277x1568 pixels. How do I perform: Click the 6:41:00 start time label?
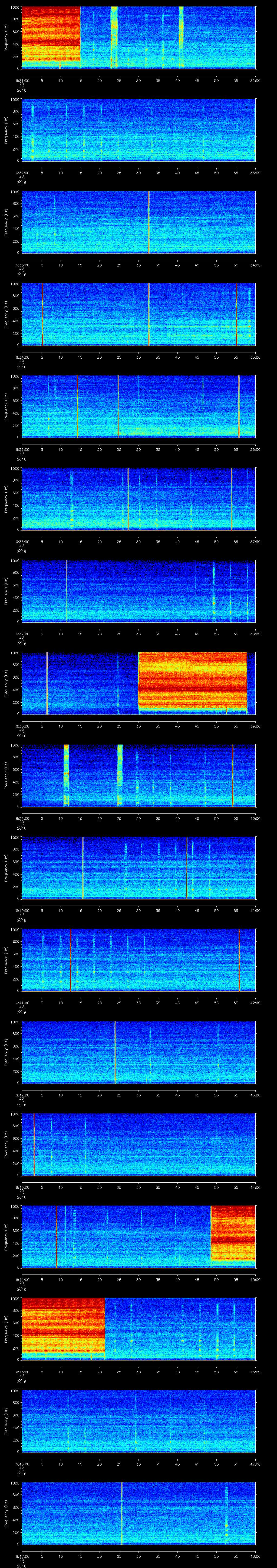[x=22, y=1003]
